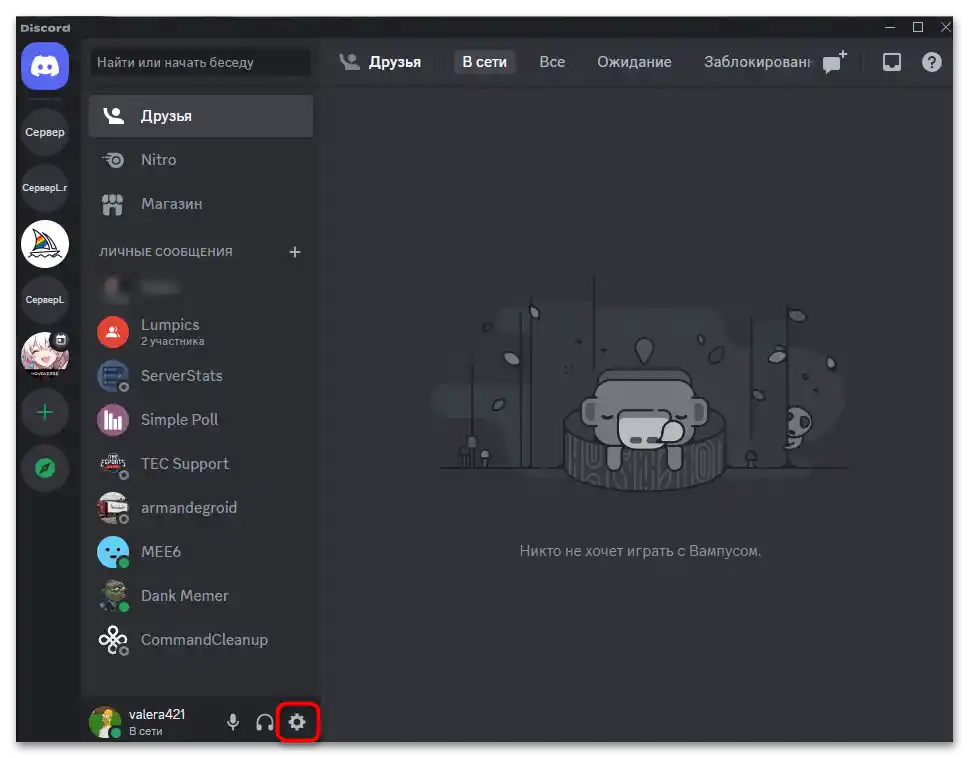
Task: Click the valera421 user avatar
Action: click(104, 722)
